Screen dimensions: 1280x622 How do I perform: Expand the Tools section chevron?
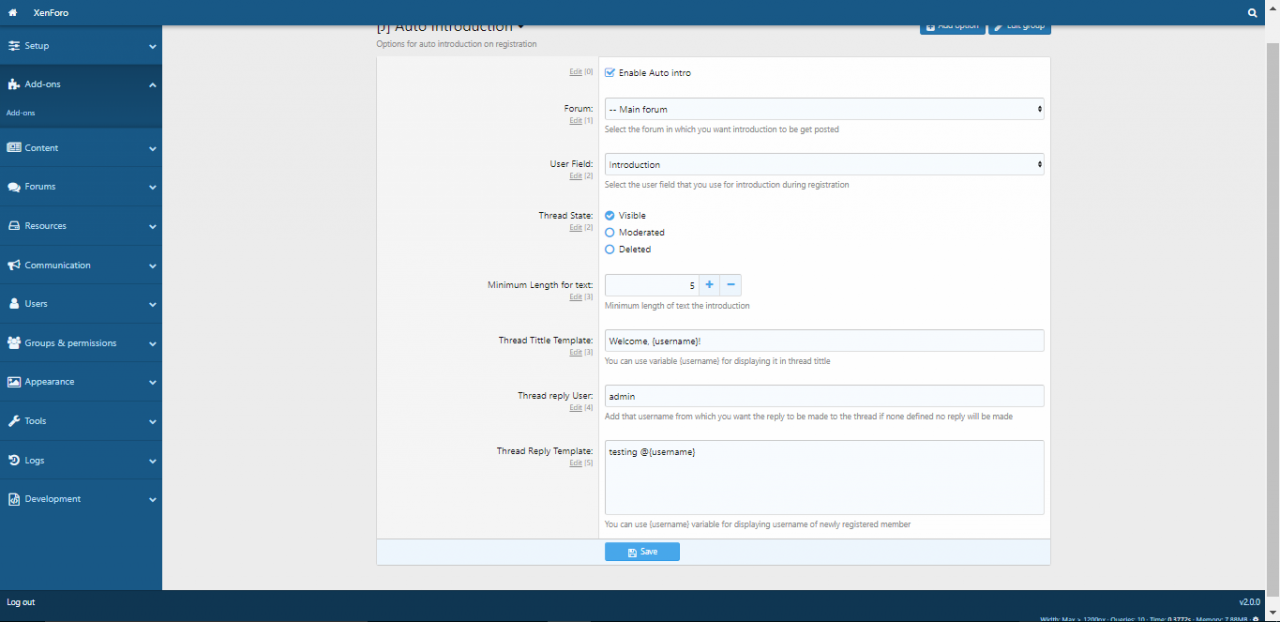152,421
